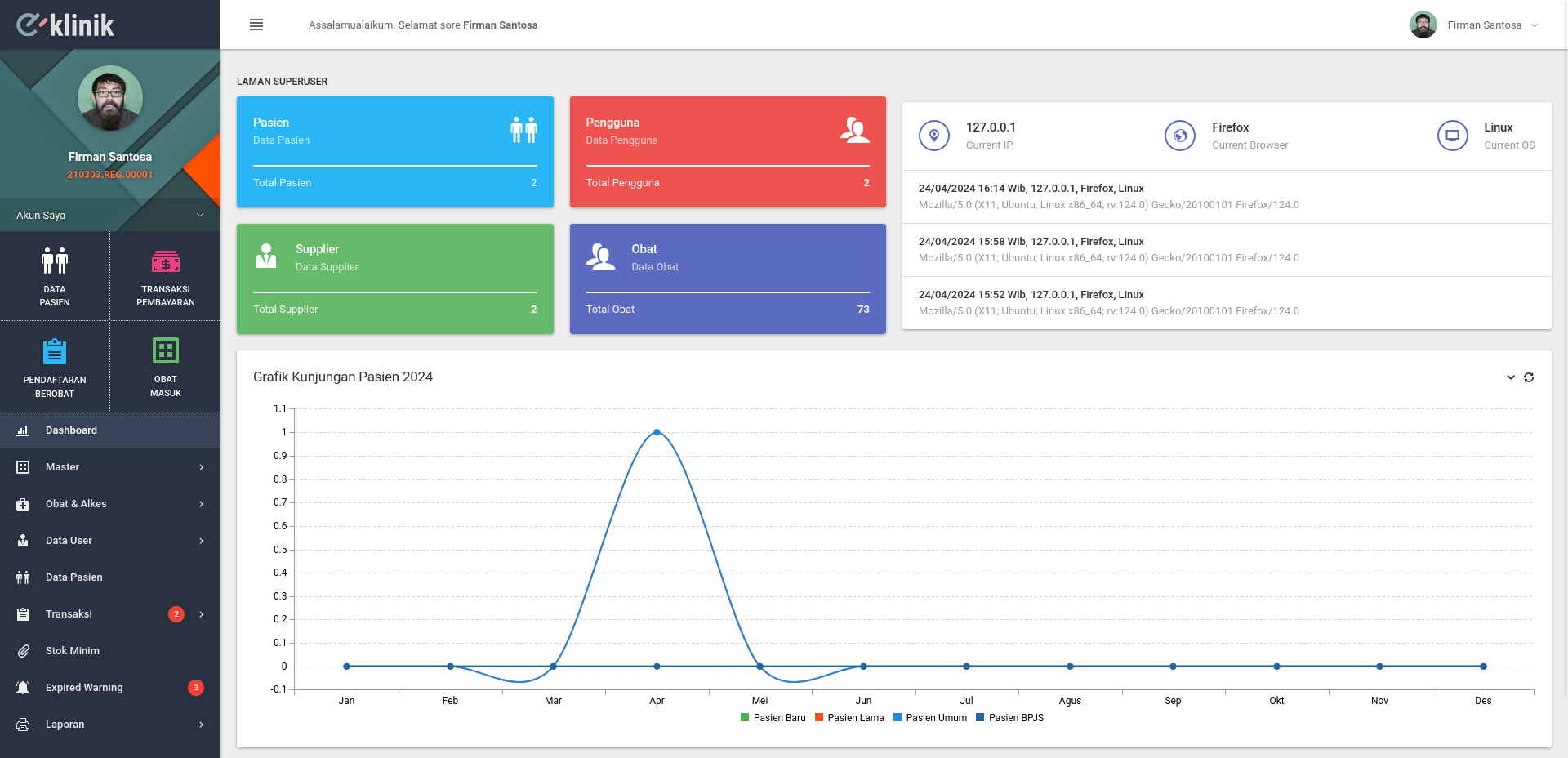This screenshot has width=1568, height=758.
Task: Click the April data point on chart
Action: [657, 432]
